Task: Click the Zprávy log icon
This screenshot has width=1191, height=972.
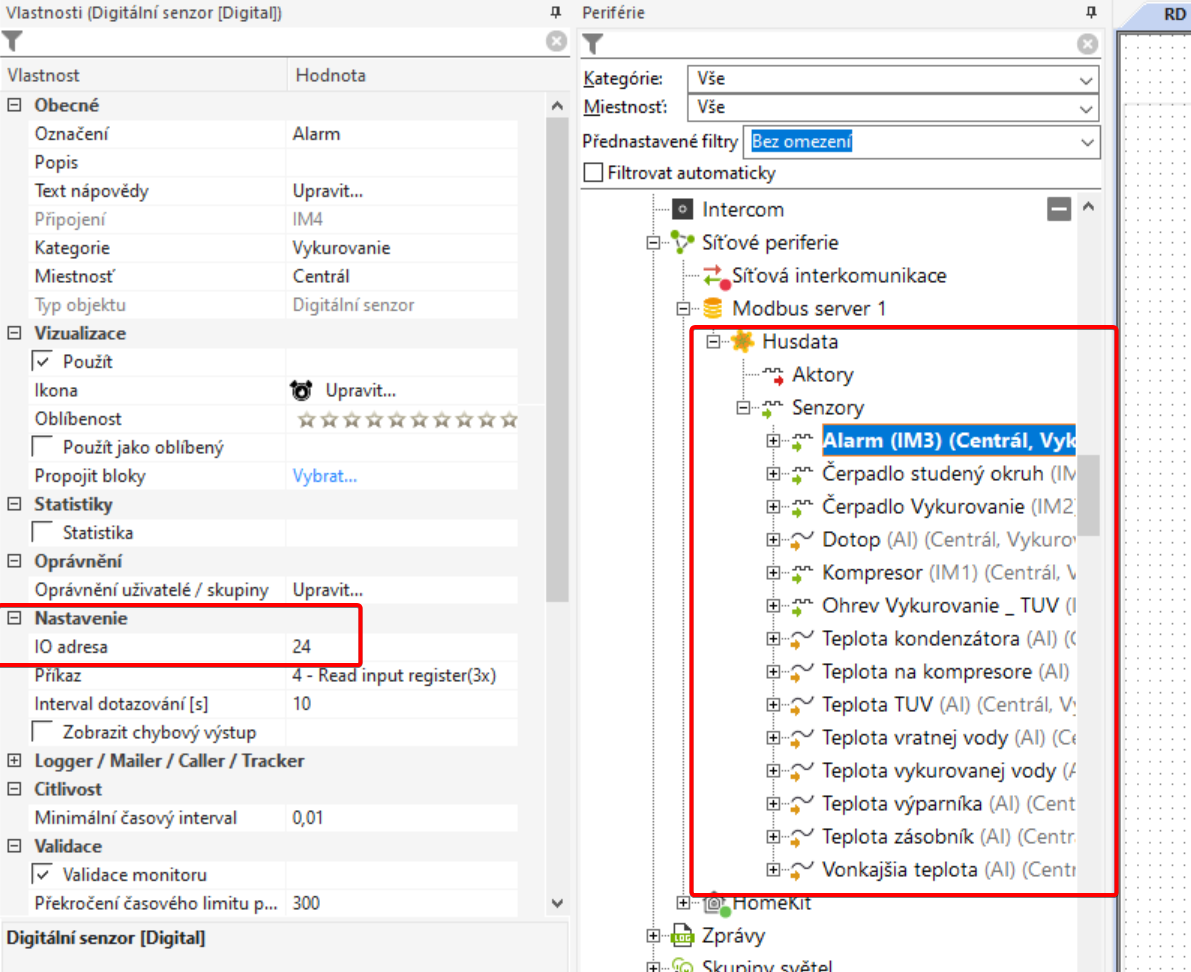Action: point(682,936)
